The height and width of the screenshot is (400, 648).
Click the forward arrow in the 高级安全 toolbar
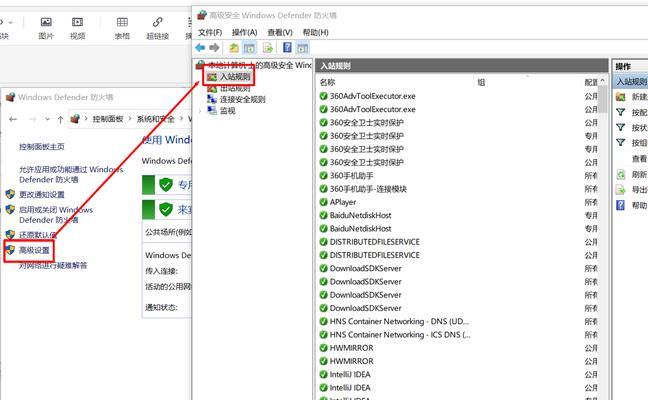214,48
